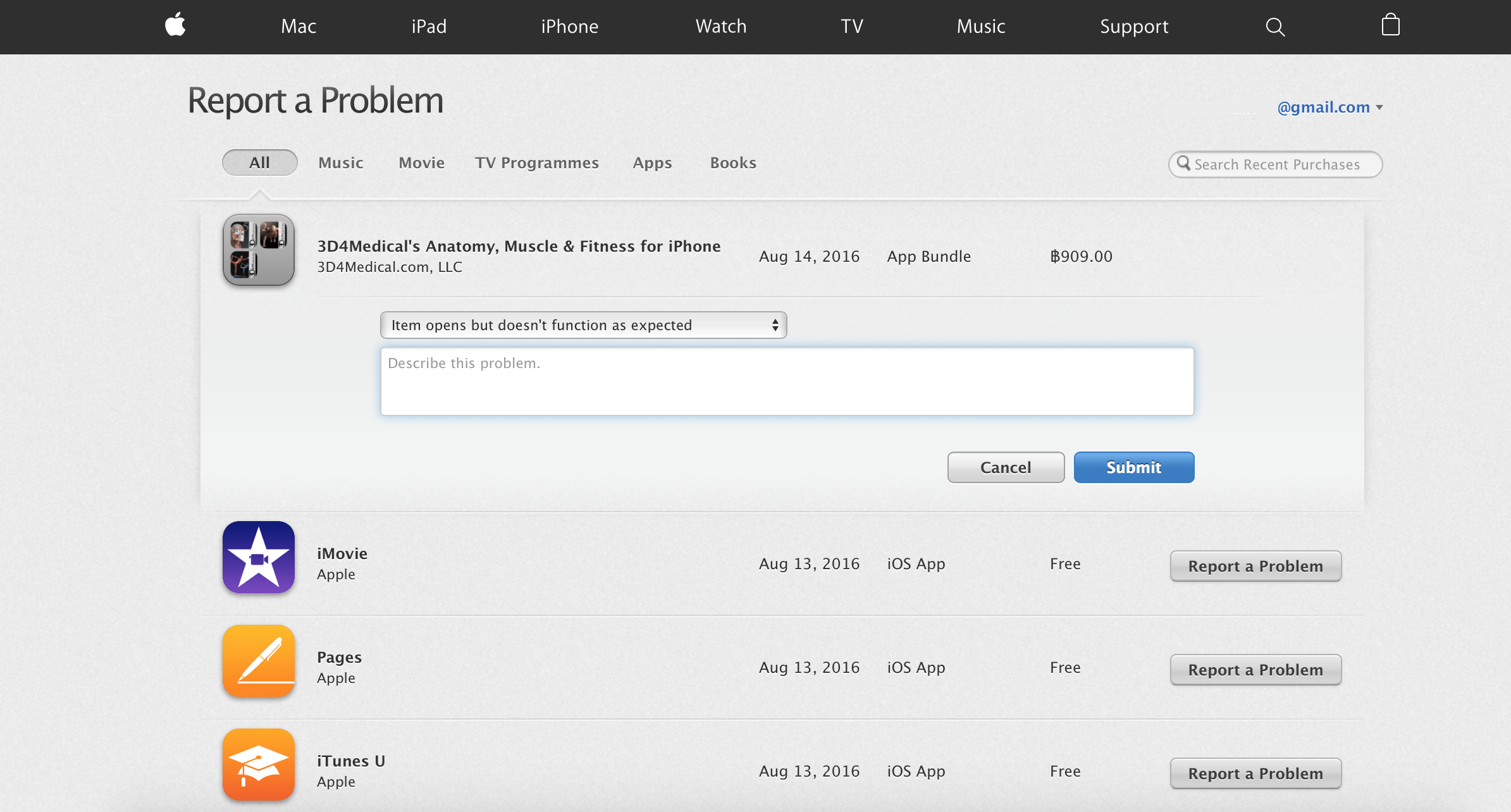Report a Problem for iMovie
This screenshot has height=812, width=1511.
point(1255,566)
